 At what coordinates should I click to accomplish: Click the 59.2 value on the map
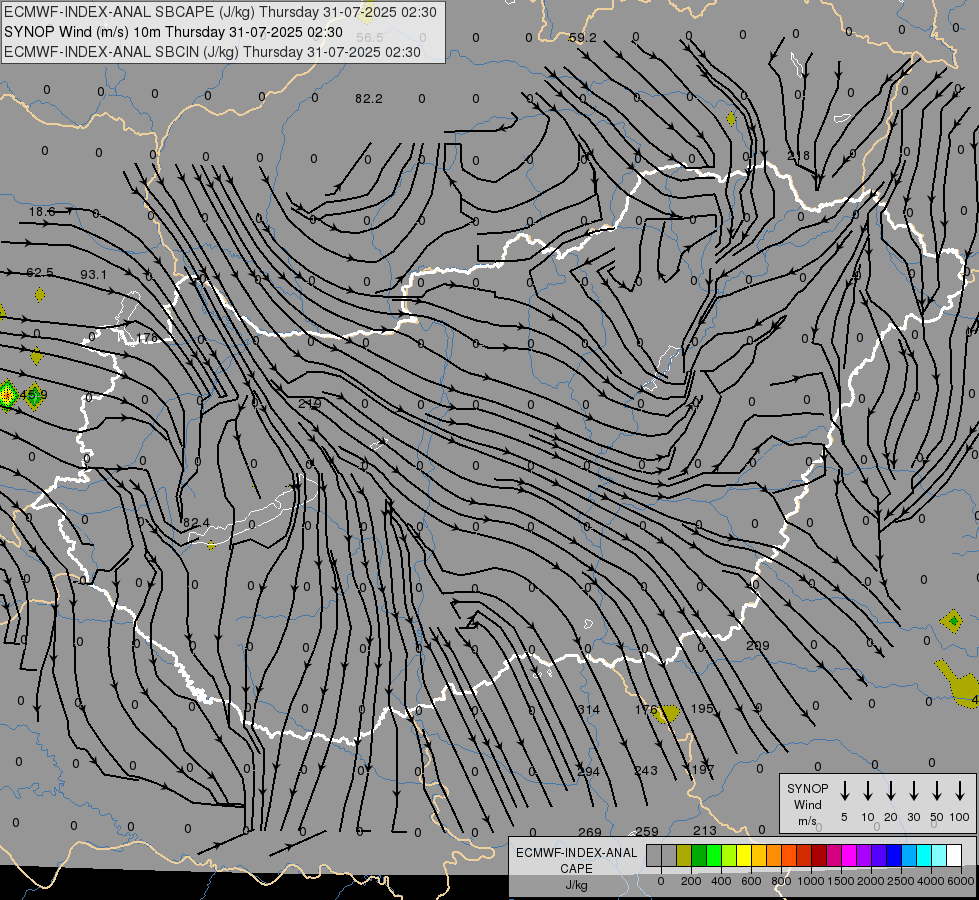[583, 37]
